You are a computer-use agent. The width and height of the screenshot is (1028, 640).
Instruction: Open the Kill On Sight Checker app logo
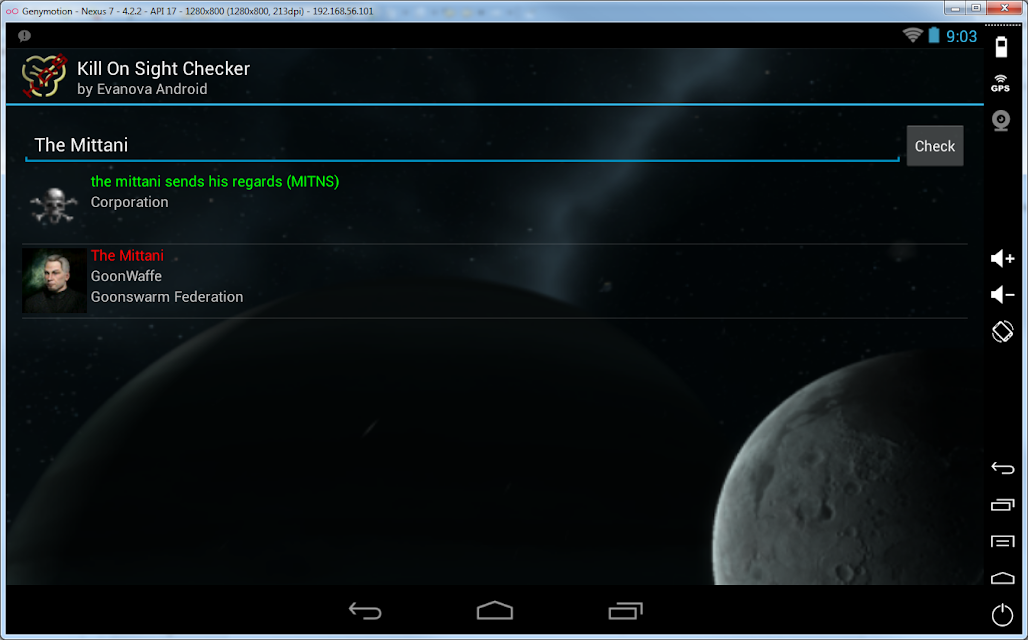click(x=44, y=76)
